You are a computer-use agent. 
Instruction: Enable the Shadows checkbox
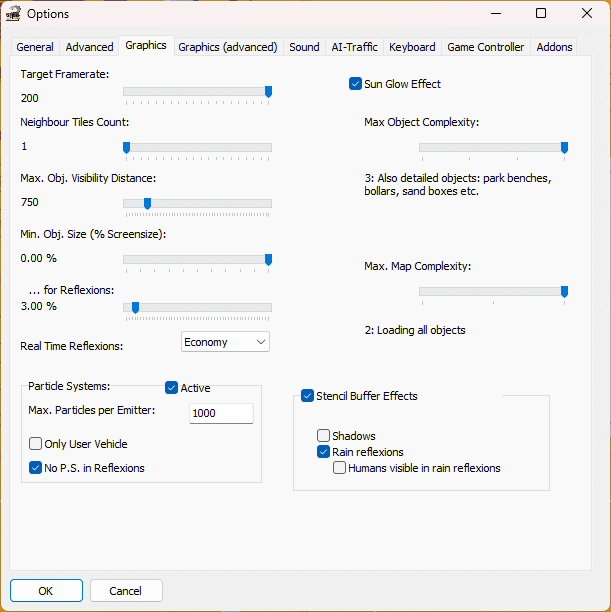[324, 436]
